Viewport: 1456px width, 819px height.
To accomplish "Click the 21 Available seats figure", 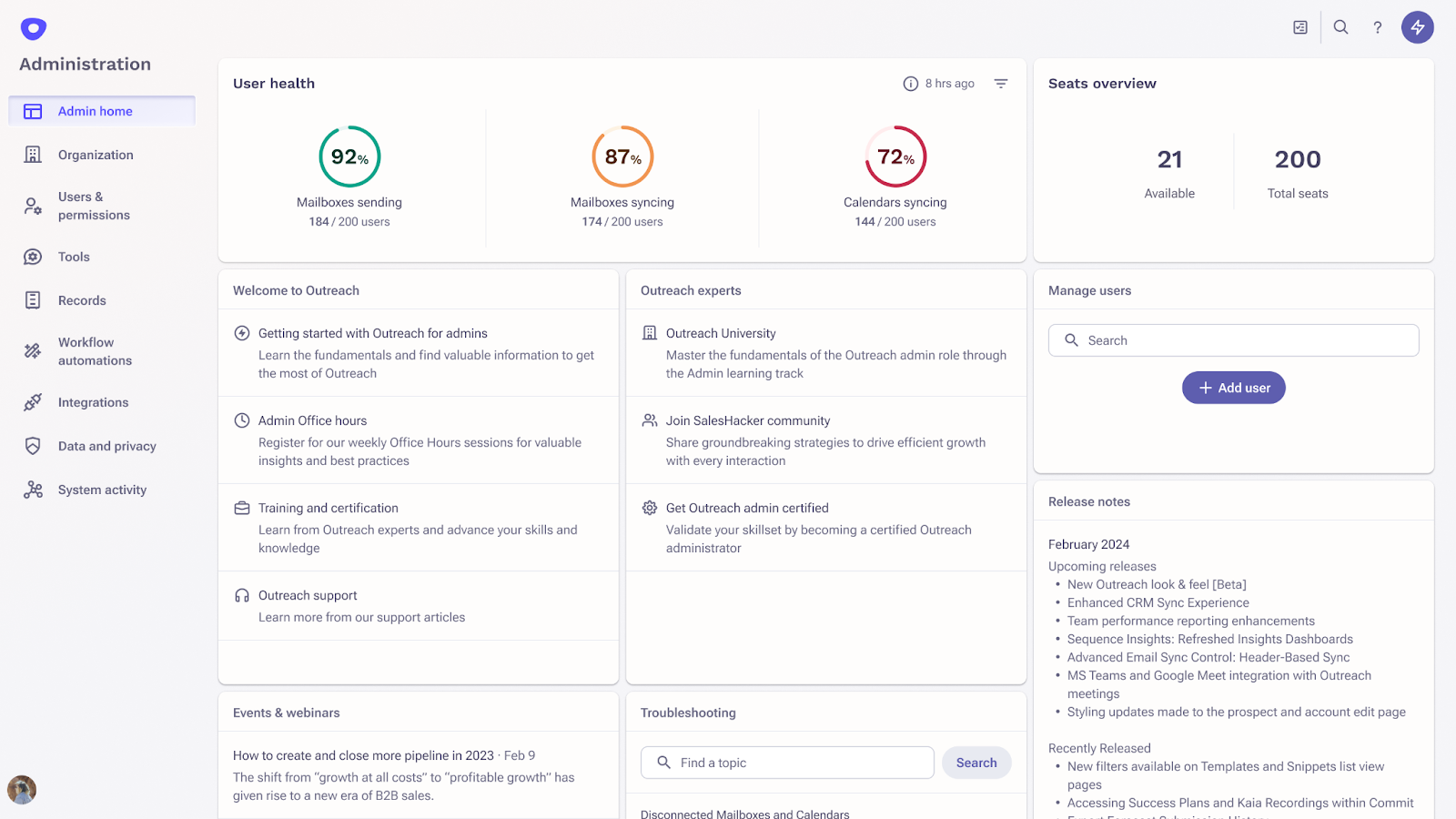I will (x=1169, y=160).
